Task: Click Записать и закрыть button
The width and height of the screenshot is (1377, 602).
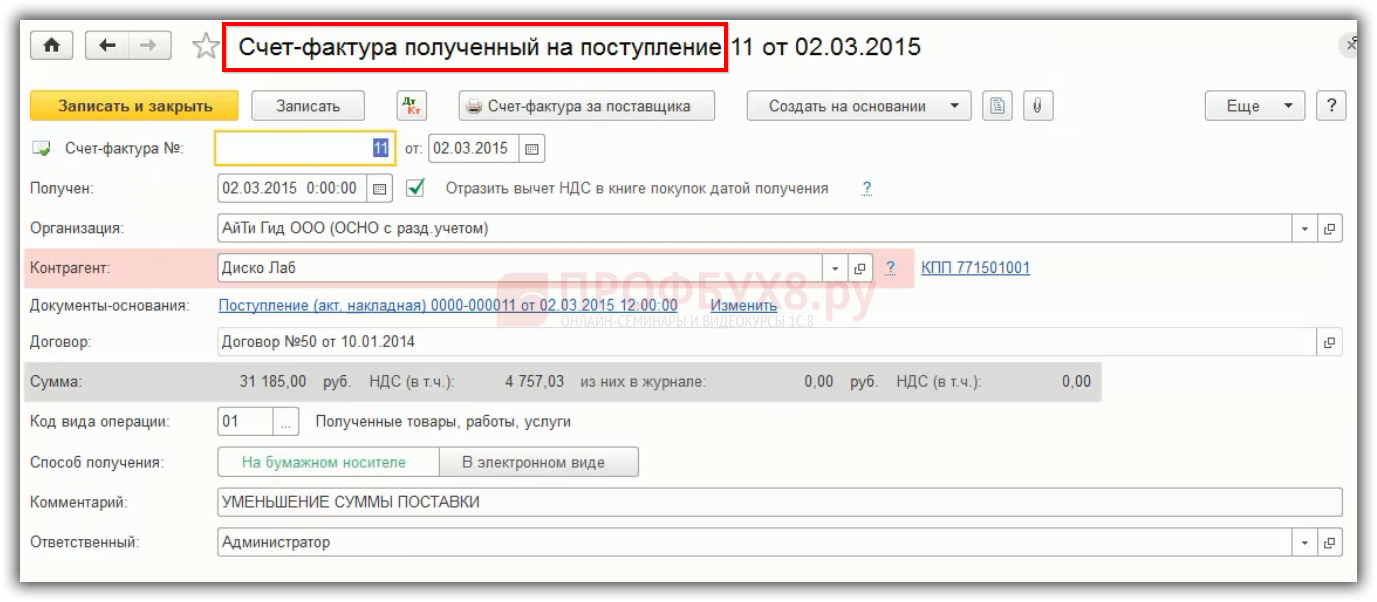Action: coord(134,106)
